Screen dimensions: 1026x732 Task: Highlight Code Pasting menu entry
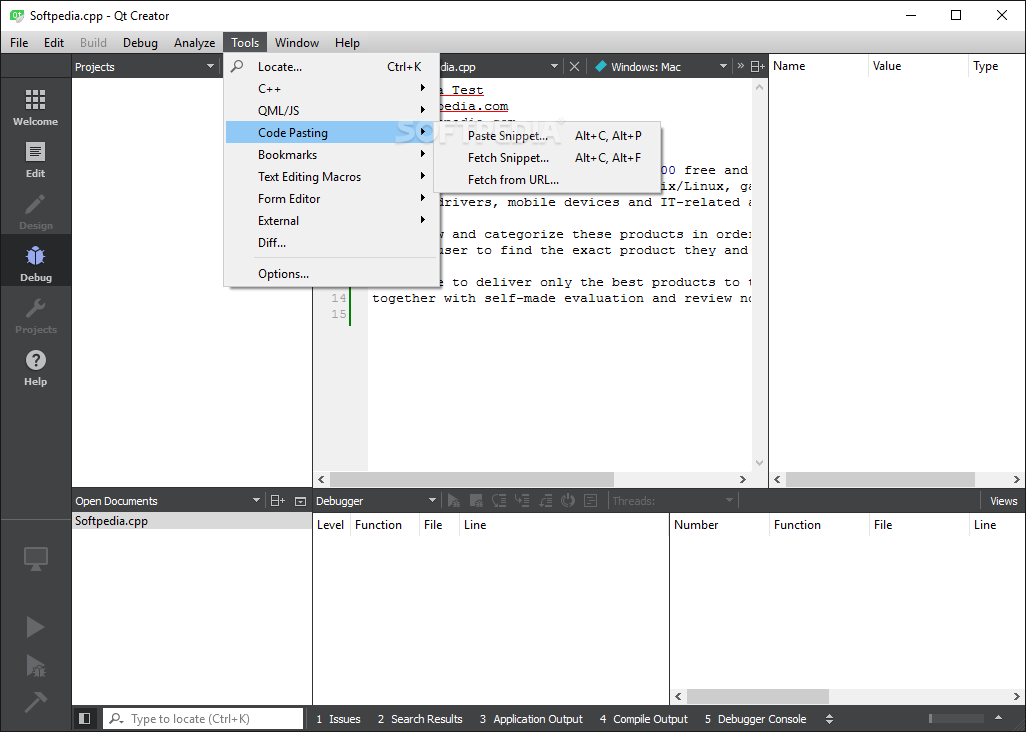coord(332,133)
